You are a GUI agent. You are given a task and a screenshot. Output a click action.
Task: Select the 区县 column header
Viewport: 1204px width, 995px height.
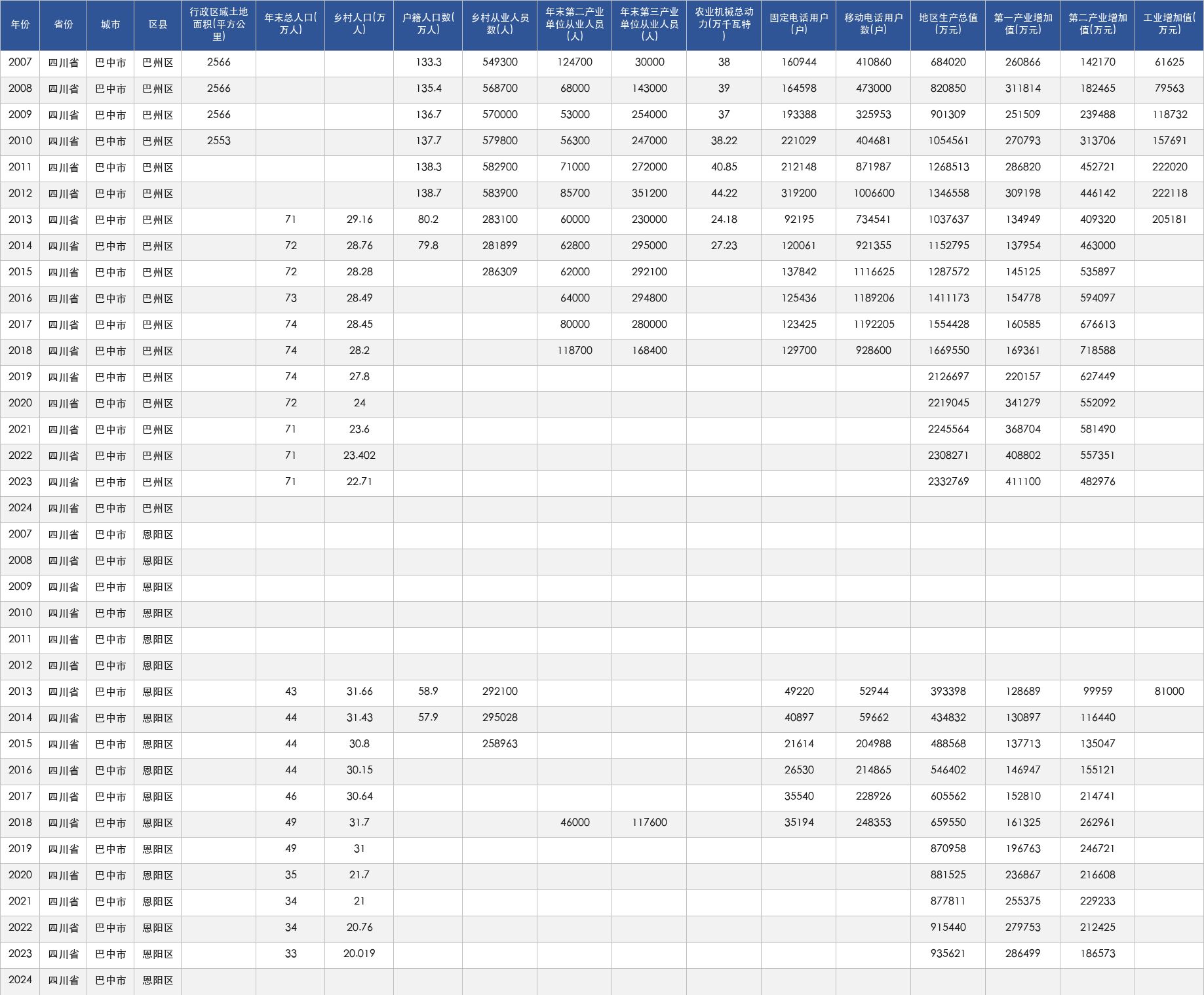(158, 25)
